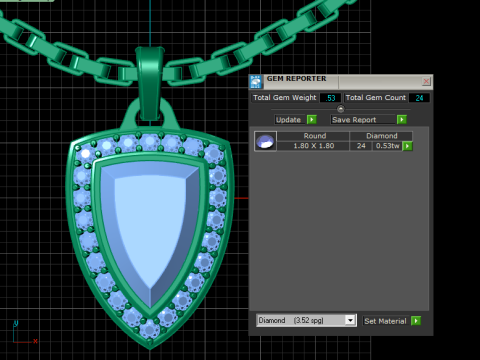Click the 0.53tw weight cell

pyautogui.click(x=388, y=146)
